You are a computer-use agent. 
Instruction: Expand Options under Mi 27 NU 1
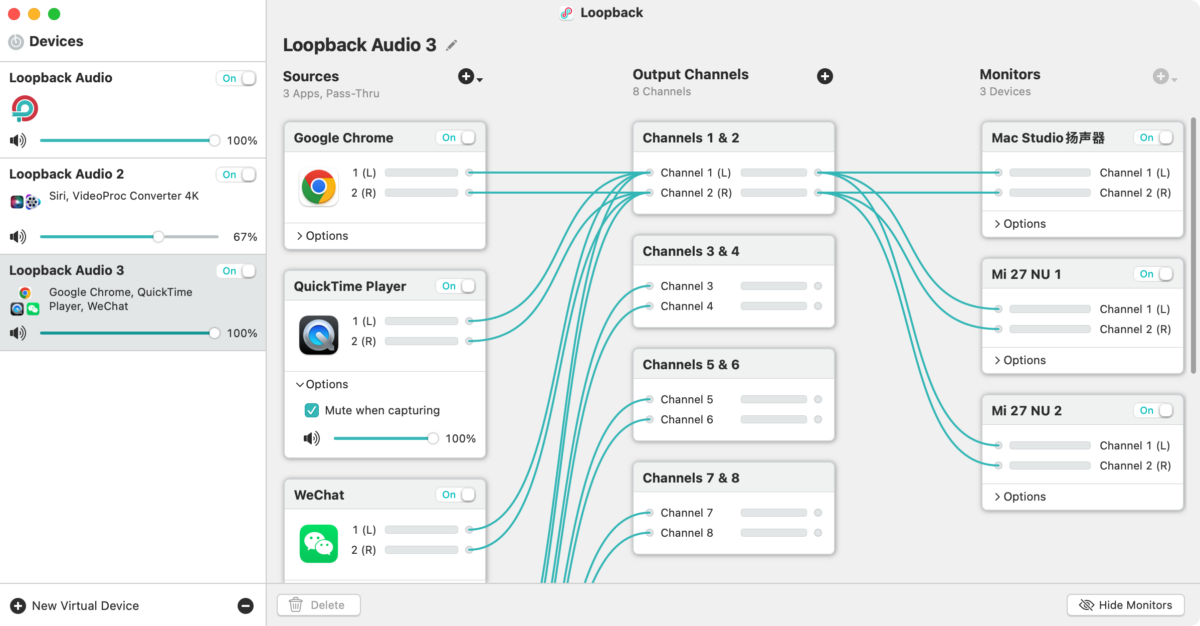(x=1019, y=360)
